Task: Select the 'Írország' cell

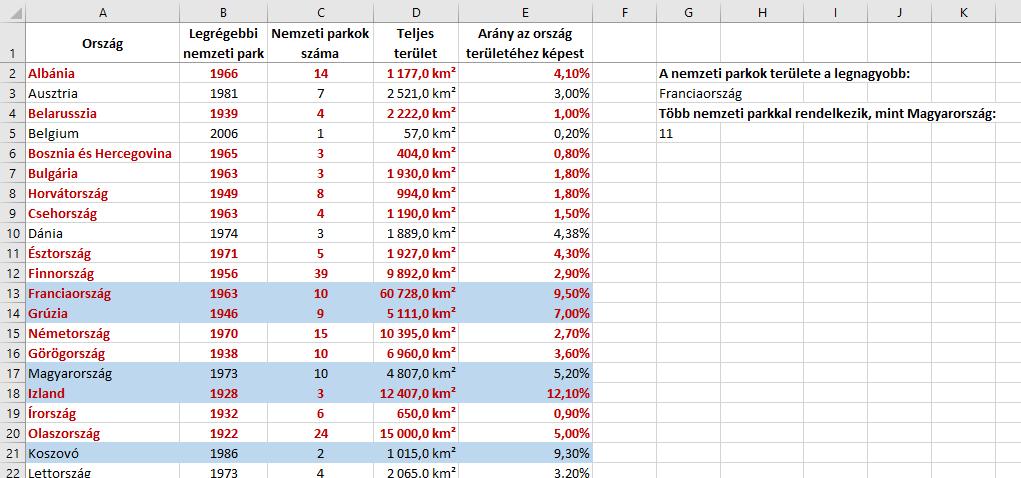Action: click(x=103, y=414)
